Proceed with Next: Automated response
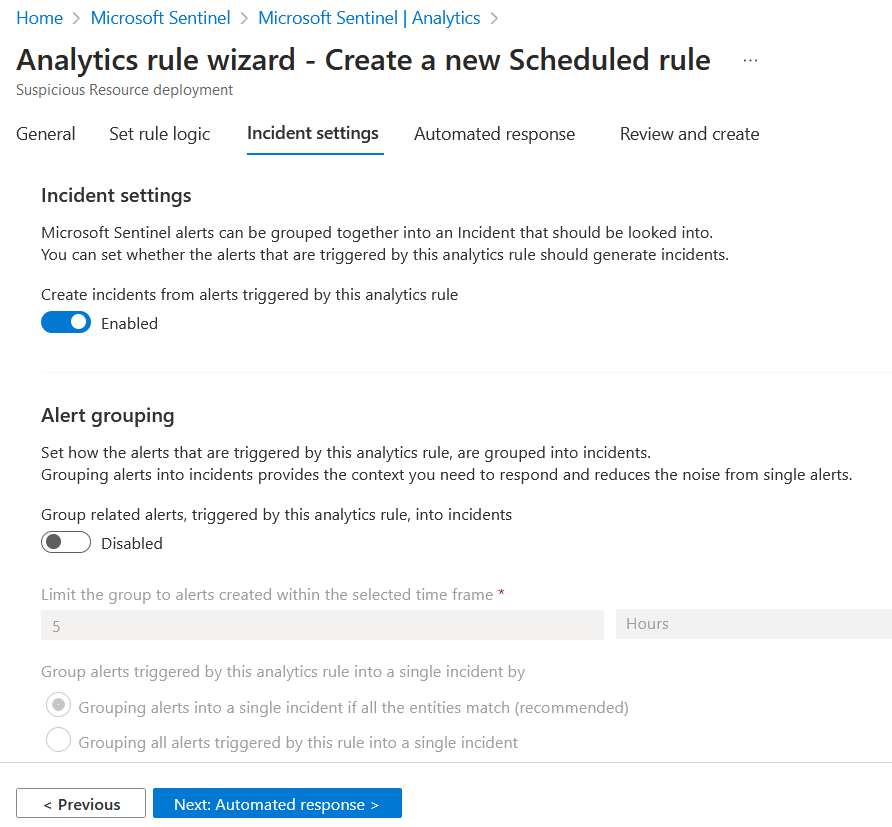 pyautogui.click(x=277, y=803)
